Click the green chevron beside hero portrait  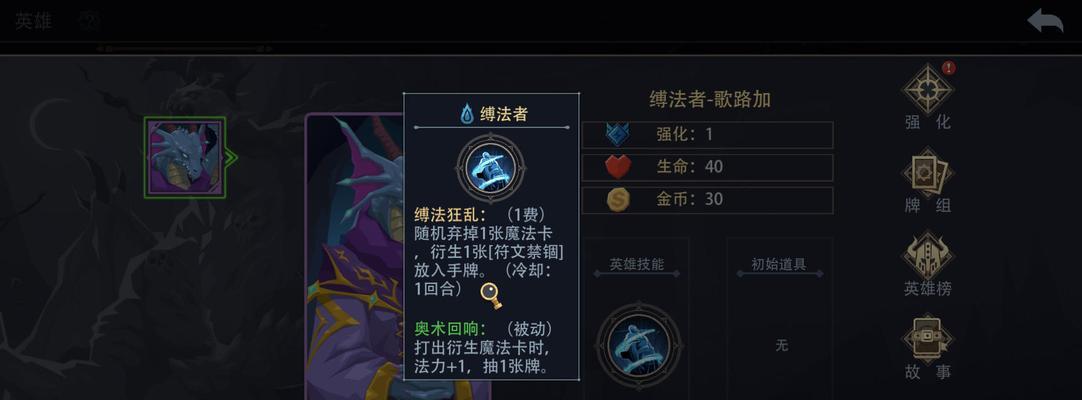click(231, 158)
